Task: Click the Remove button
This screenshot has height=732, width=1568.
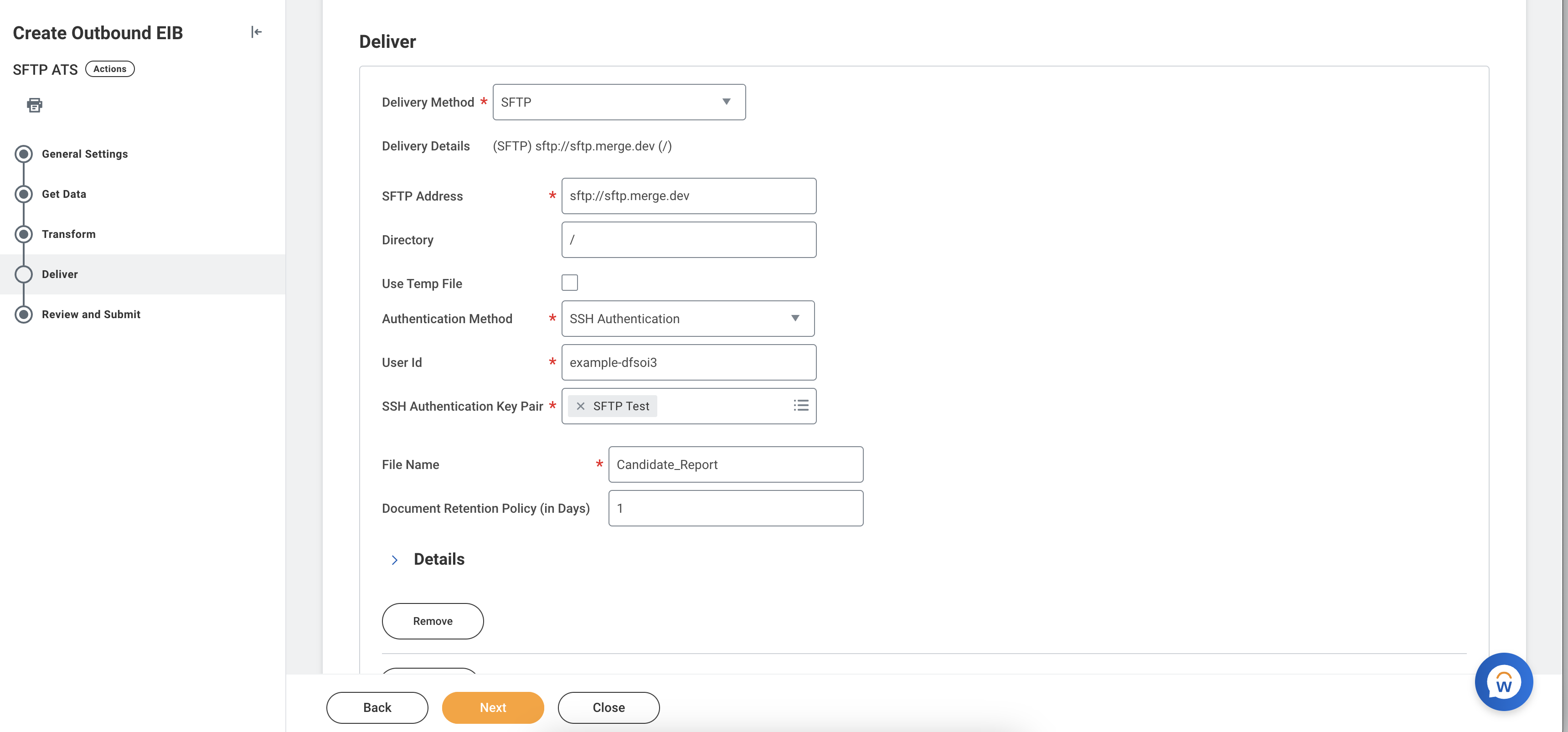Action: [x=432, y=621]
